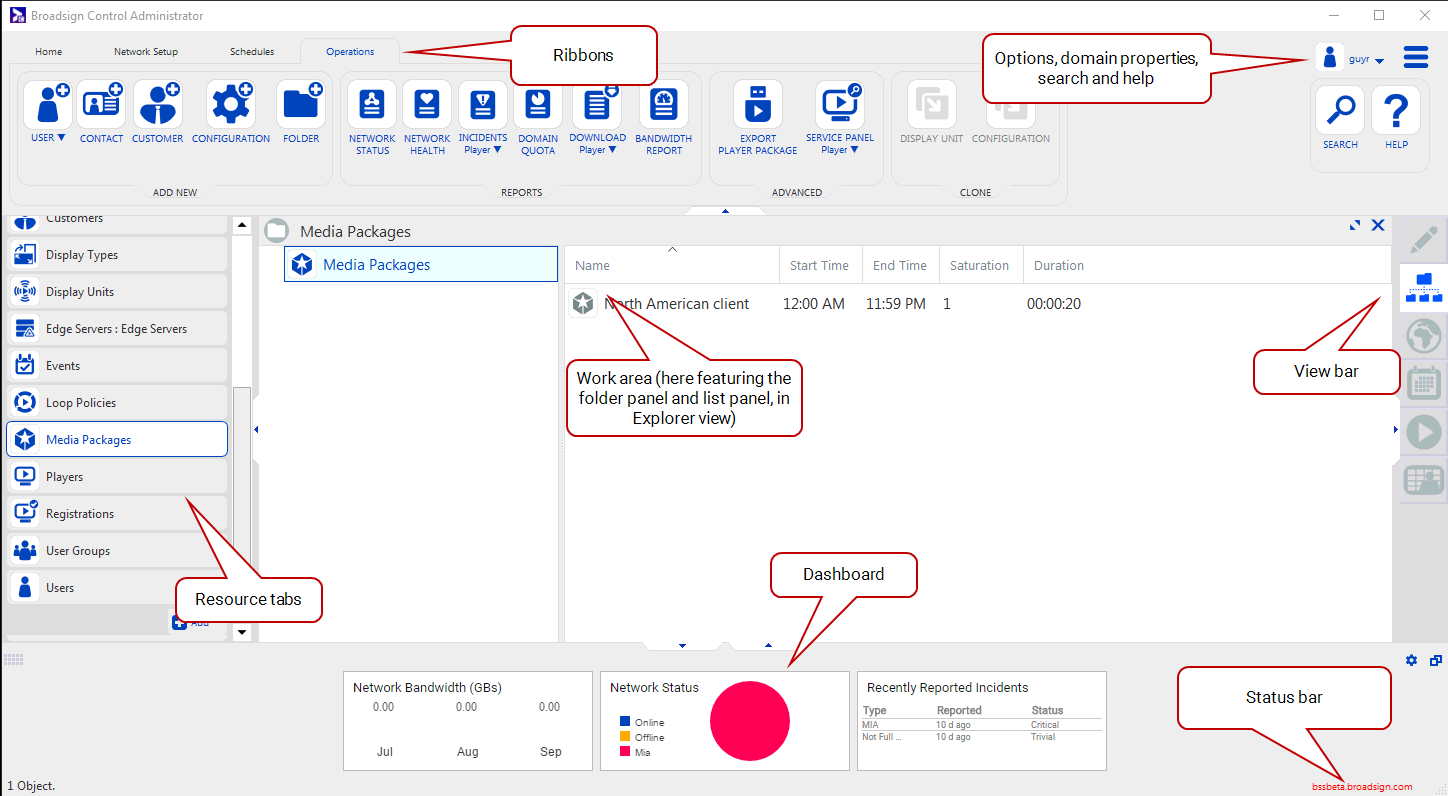1448x796 pixels.
Task: Sort list by the Name column
Action: pyautogui.click(x=592, y=266)
